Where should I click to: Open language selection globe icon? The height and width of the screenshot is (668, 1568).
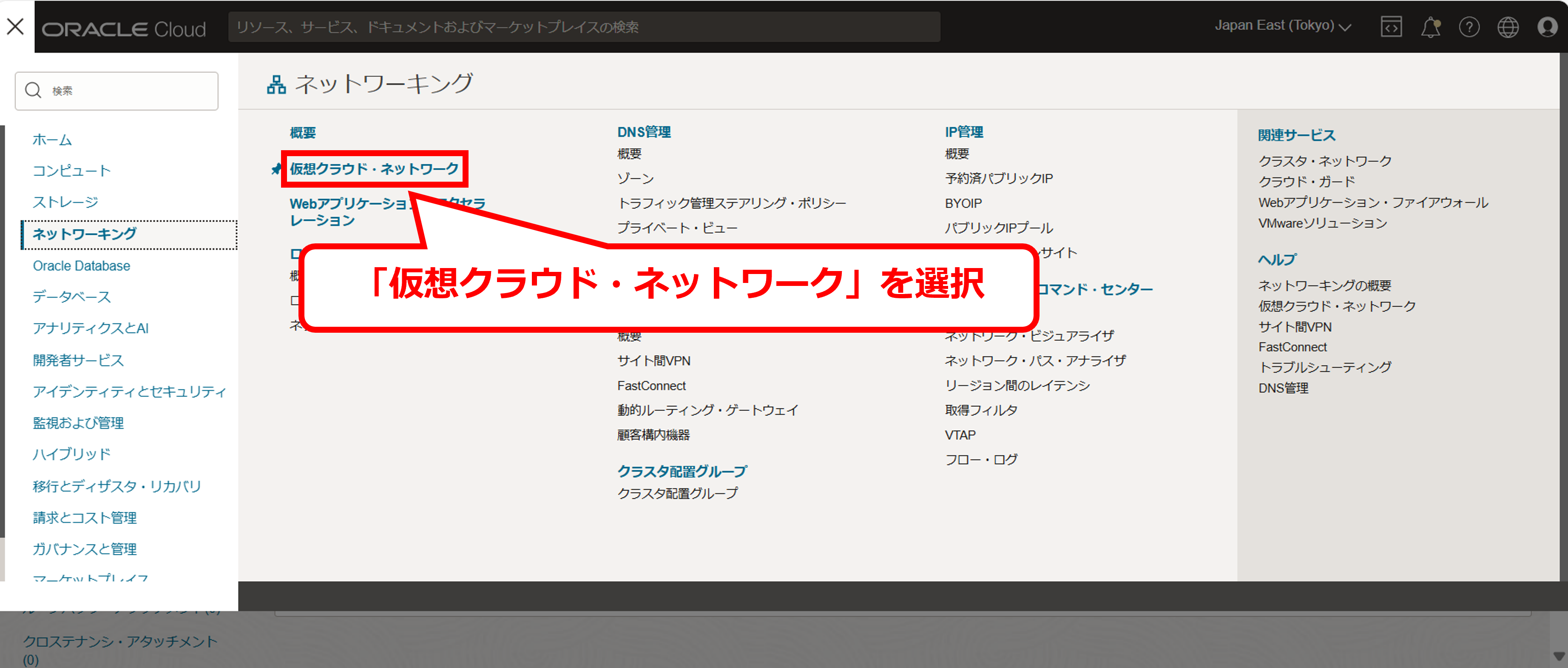[x=1508, y=27]
